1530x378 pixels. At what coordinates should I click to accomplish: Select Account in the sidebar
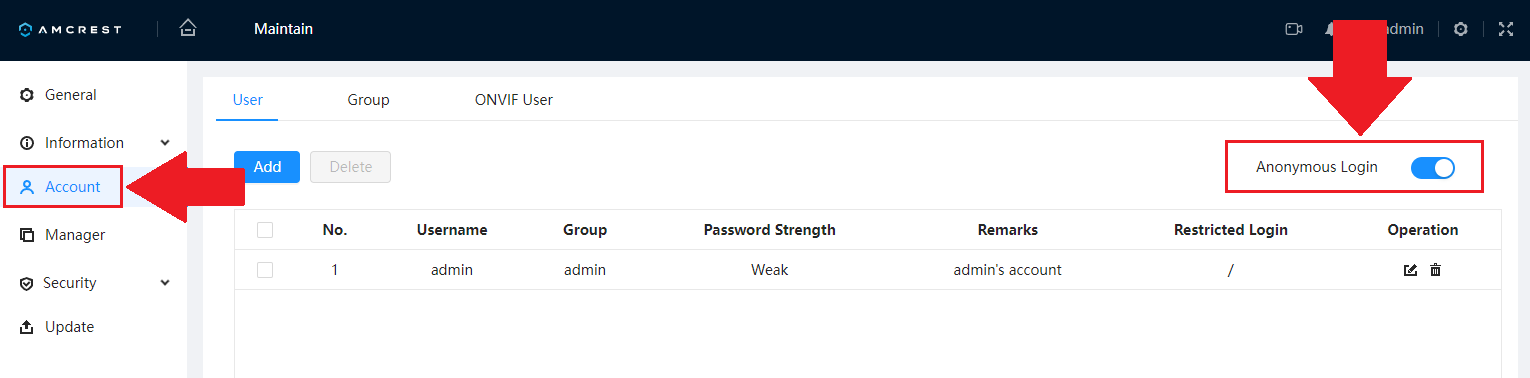pyautogui.click(x=63, y=187)
